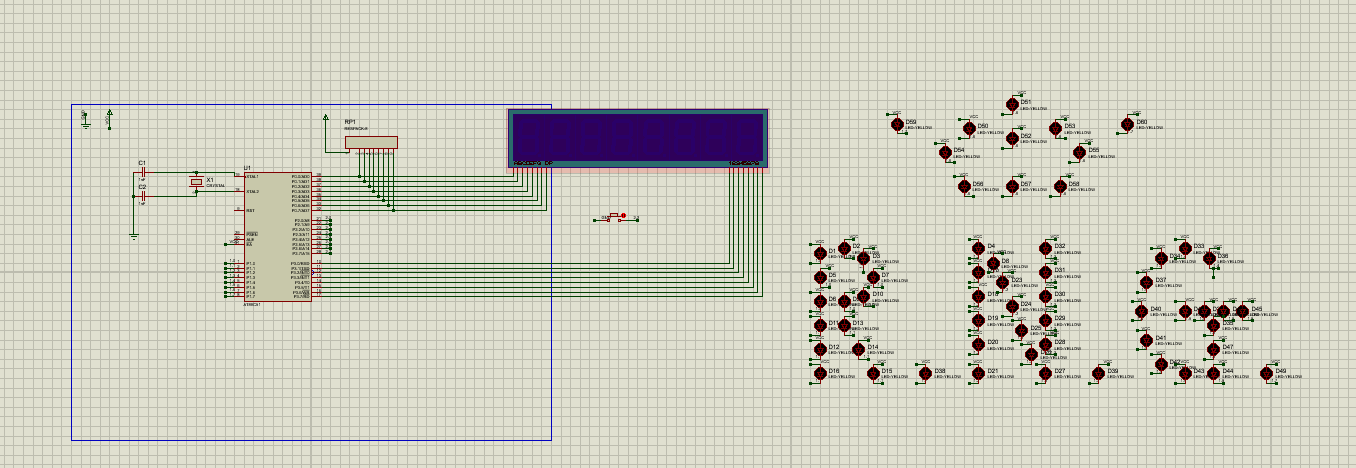
Task: Select LED D55
Action: [1079, 152]
